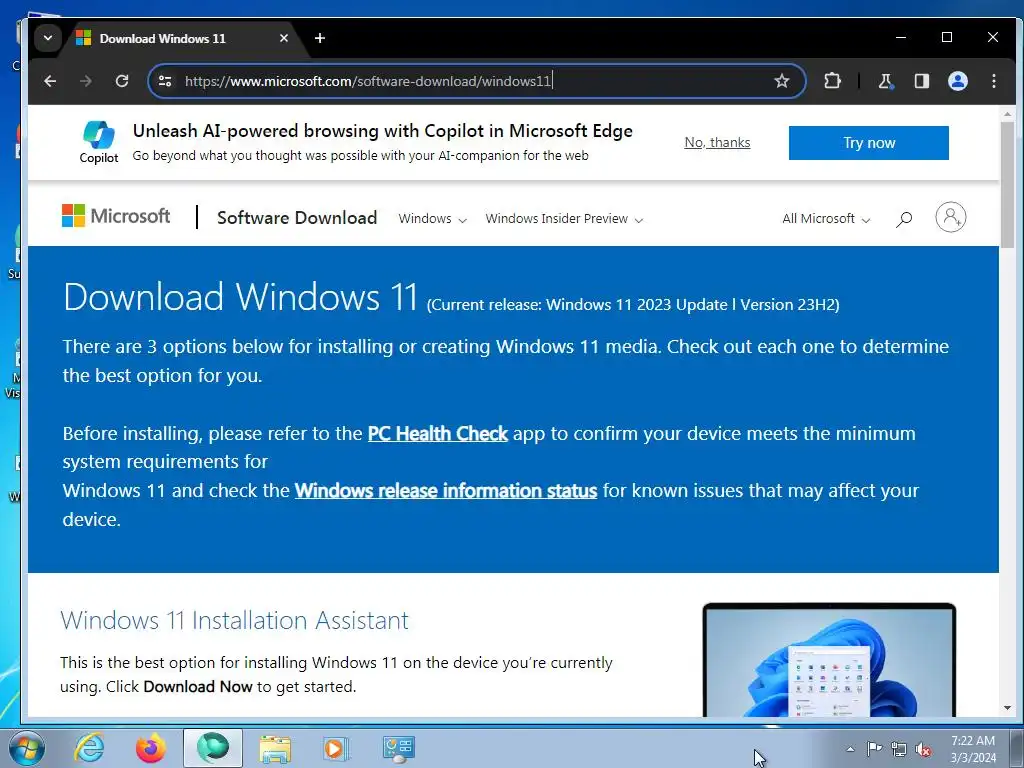Click the Download Windows 11 page heading

click(240, 297)
